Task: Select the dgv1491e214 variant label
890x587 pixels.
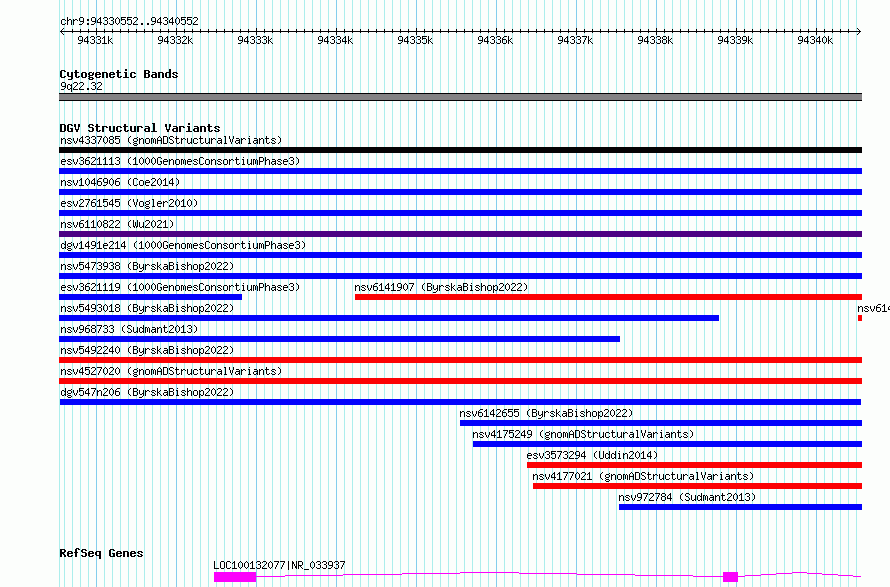Action: (183, 245)
